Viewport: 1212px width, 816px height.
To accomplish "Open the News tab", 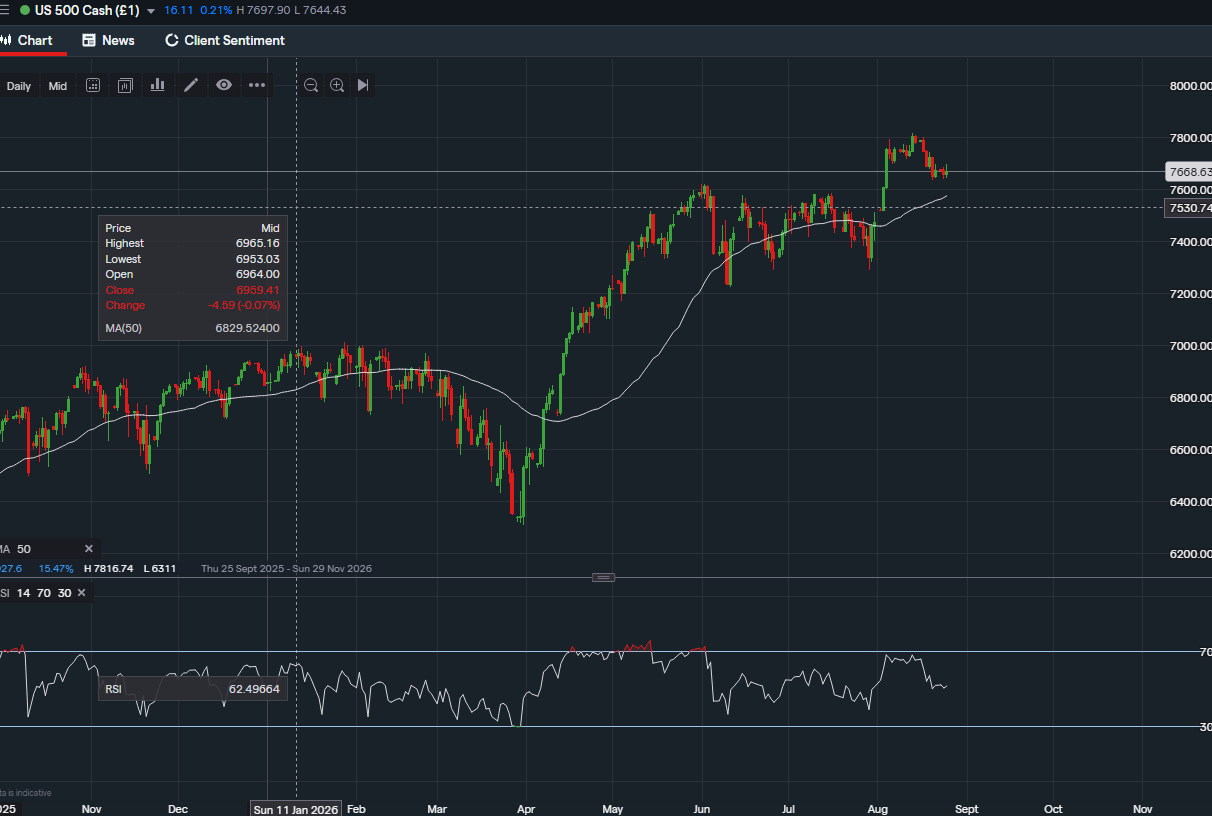I will [108, 41].
